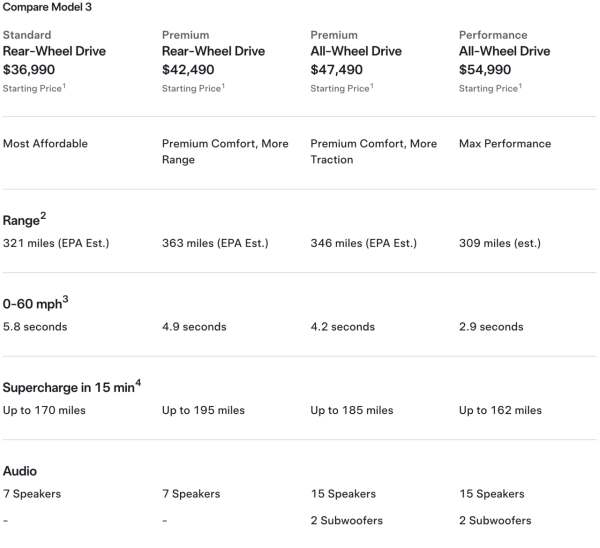Click the Most Affordable tagline
600x548 pixels.
45,144
